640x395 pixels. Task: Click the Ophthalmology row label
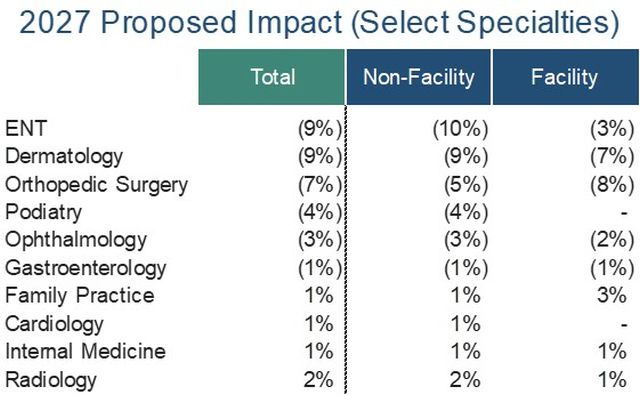point(76,240)
